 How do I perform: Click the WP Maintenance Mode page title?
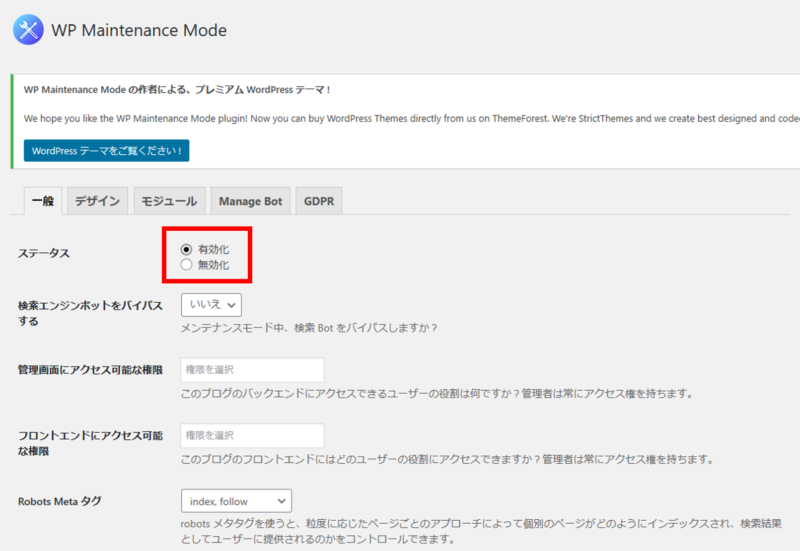[x=139, y=30]
